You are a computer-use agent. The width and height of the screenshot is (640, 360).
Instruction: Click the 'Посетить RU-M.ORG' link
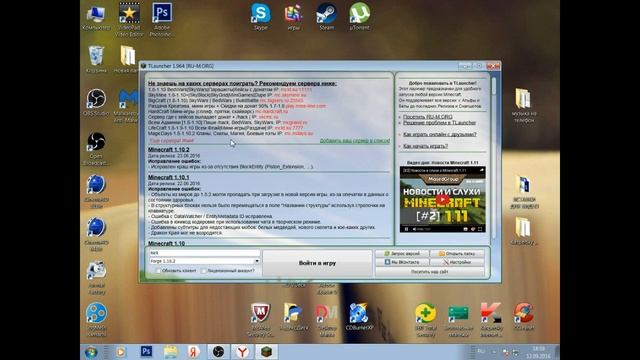pos(427,117)
